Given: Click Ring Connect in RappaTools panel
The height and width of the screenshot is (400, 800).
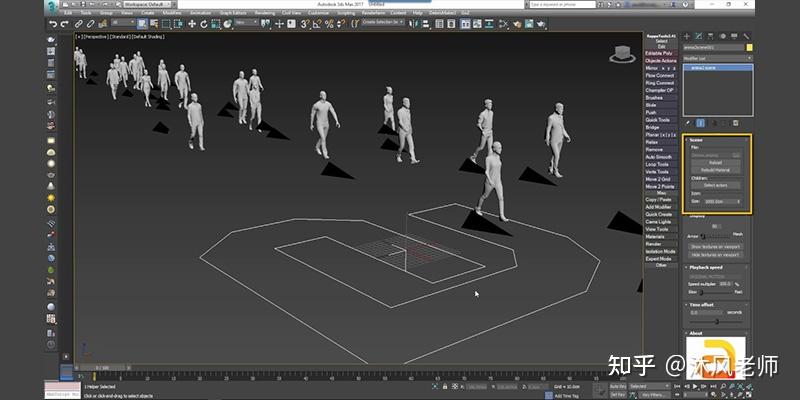Looking at the screenshot, I should (x=661, y=83).
